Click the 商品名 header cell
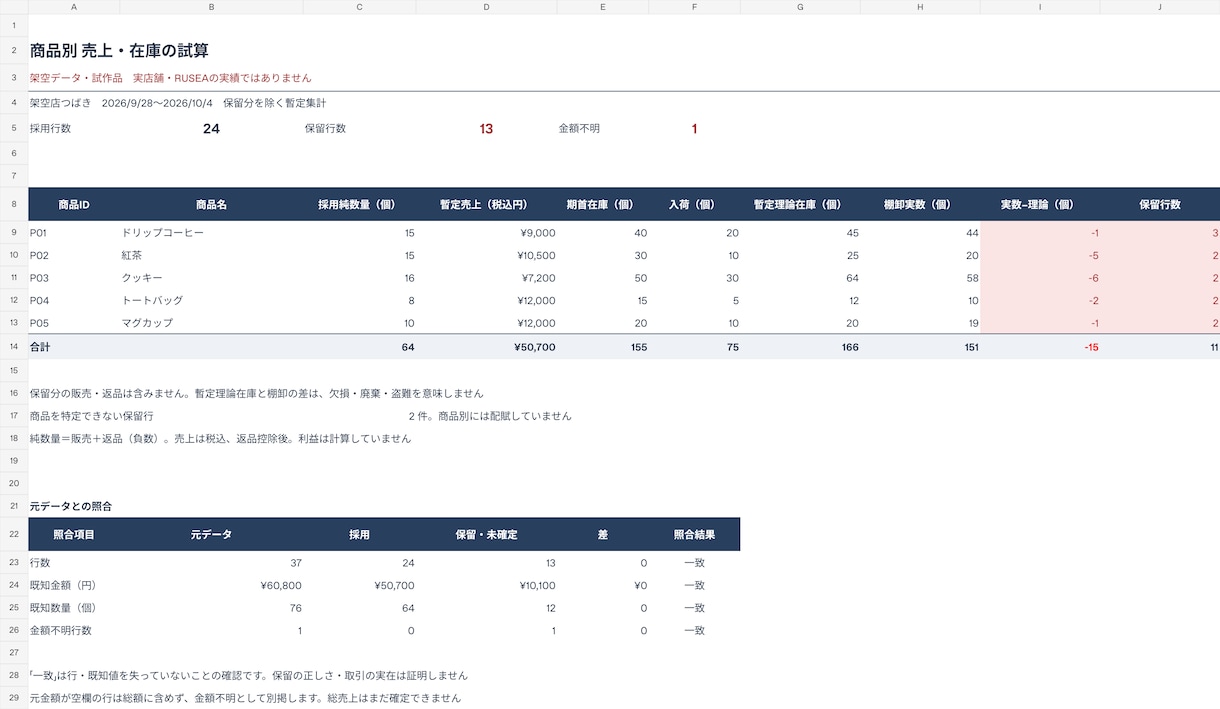The height and width of the screenshot is (709, 1220). 211,204
